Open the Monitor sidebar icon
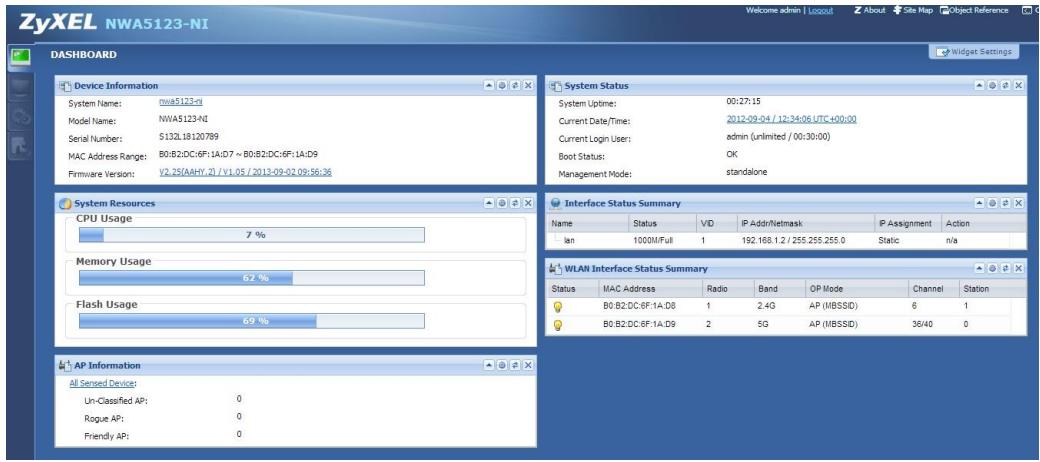Screen dimensions: 1040x462 tap(19, 87)
